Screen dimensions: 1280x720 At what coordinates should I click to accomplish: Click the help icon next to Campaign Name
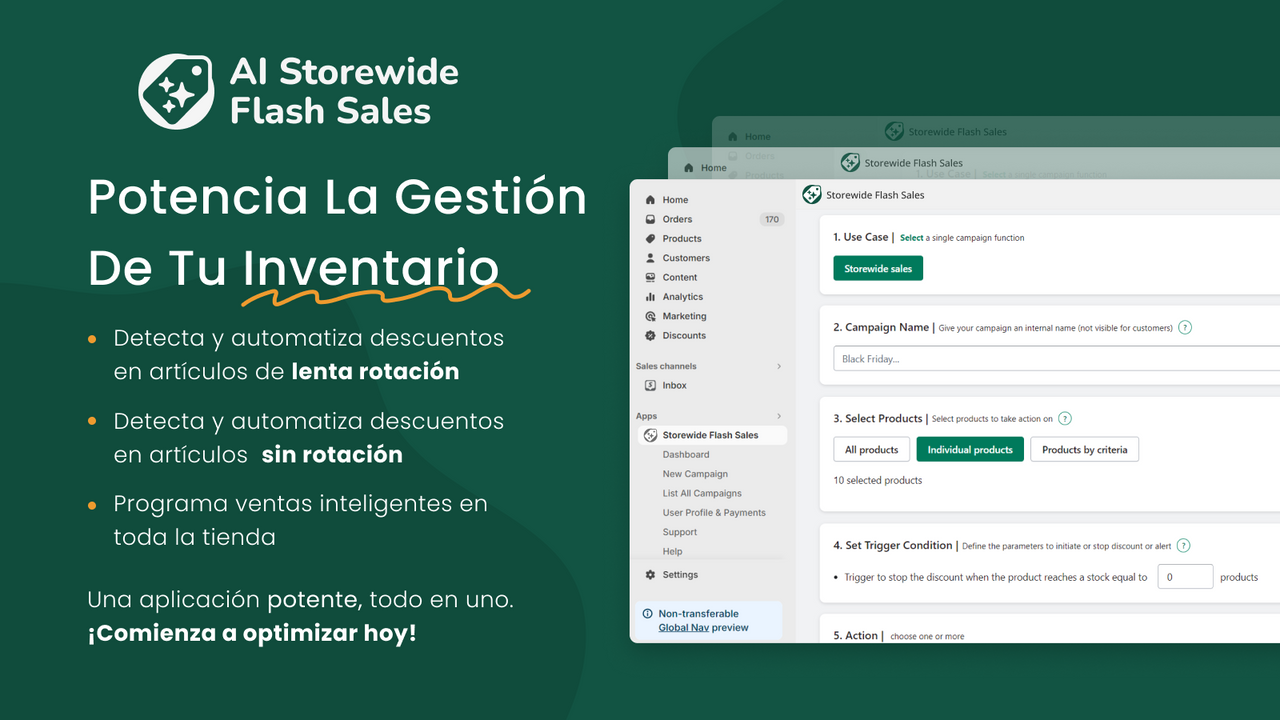coord(1185,327)
